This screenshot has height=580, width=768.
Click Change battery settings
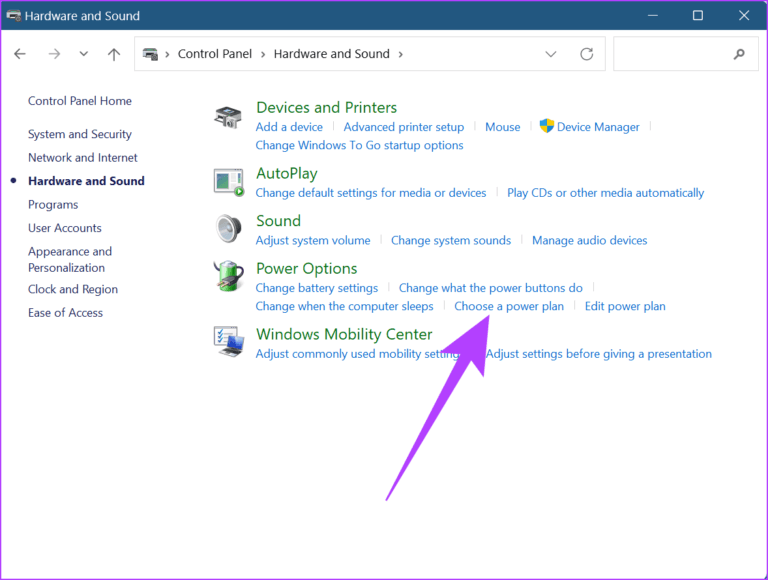coord(317,288)
